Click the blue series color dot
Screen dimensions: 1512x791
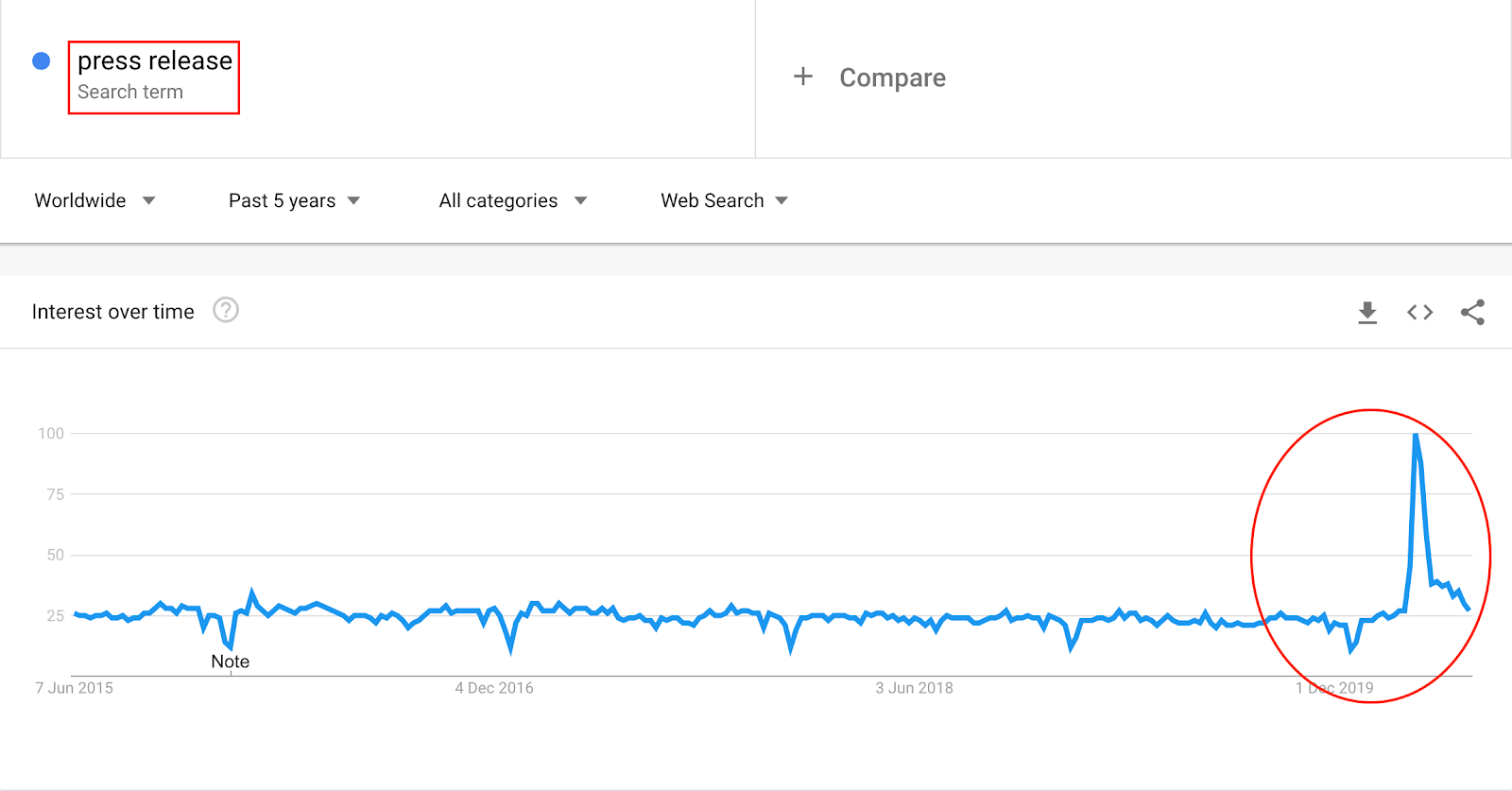pyautogui.click(x=41, y=60)
